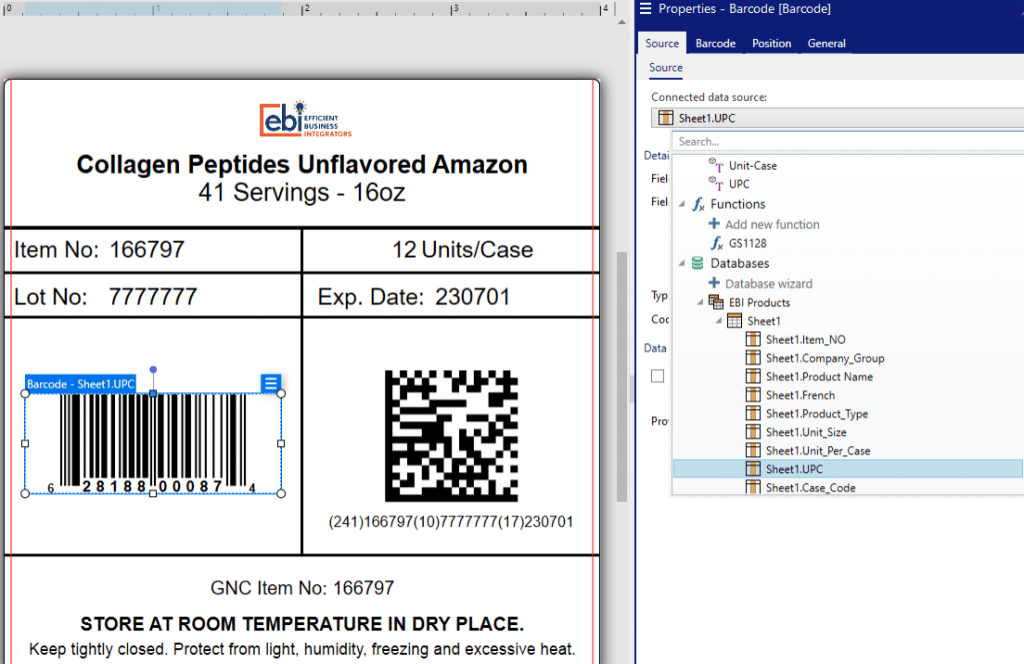Open the Database wizard
Image resolution: width=1024 pixels, height=664 pixels.
[x=769, y=284]
